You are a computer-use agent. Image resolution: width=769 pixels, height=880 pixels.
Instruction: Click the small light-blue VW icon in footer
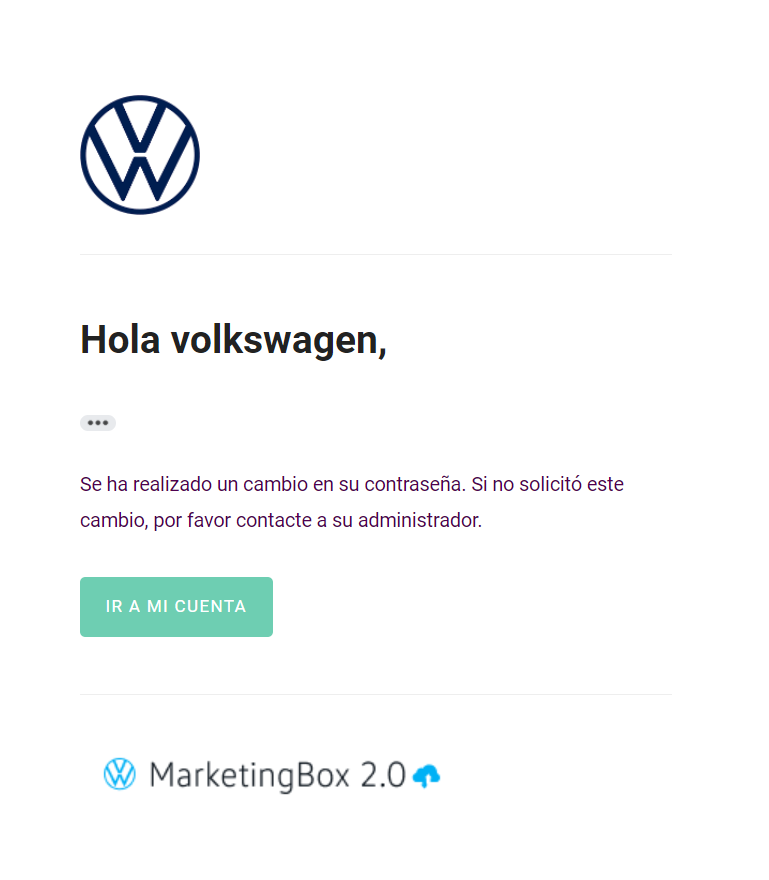pos(120,774)
